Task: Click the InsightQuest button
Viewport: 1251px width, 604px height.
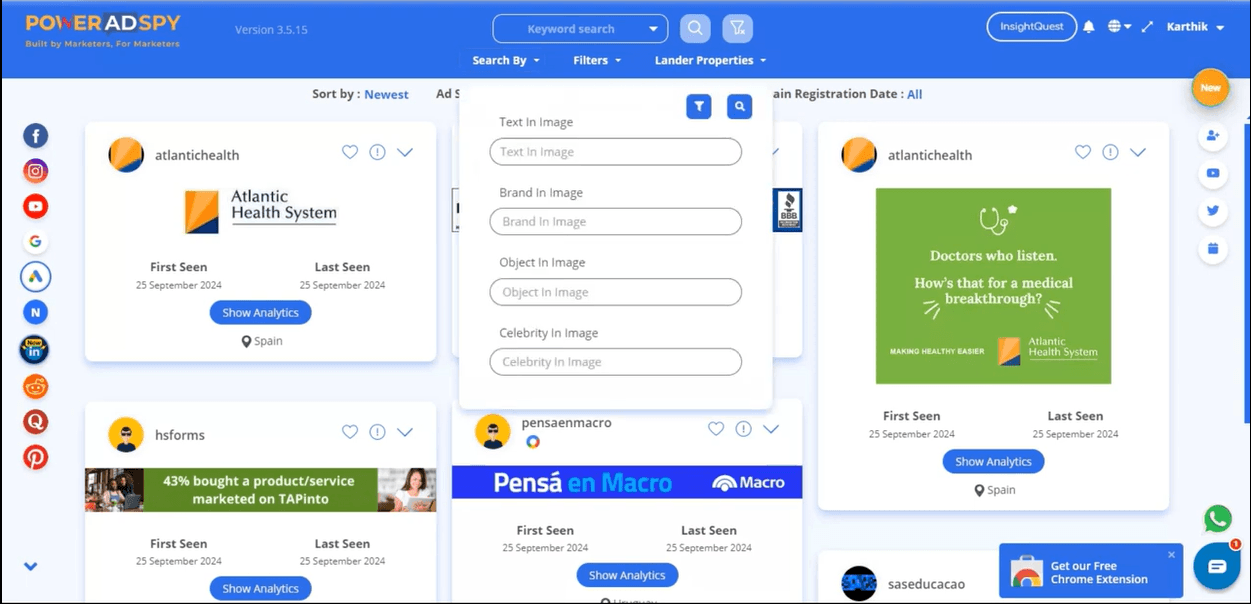Action: coord(1031,27)
